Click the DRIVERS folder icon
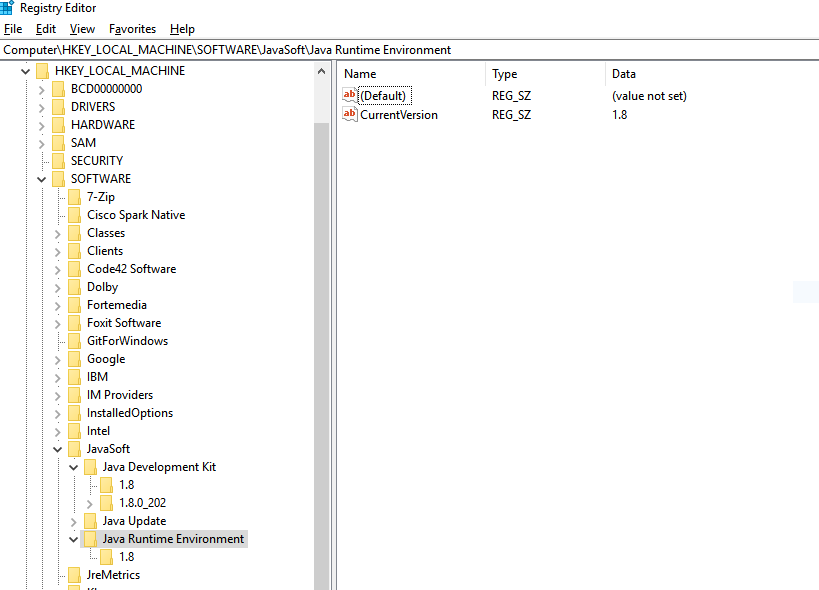Screen dimensions: 819x590 pos(58,107)
